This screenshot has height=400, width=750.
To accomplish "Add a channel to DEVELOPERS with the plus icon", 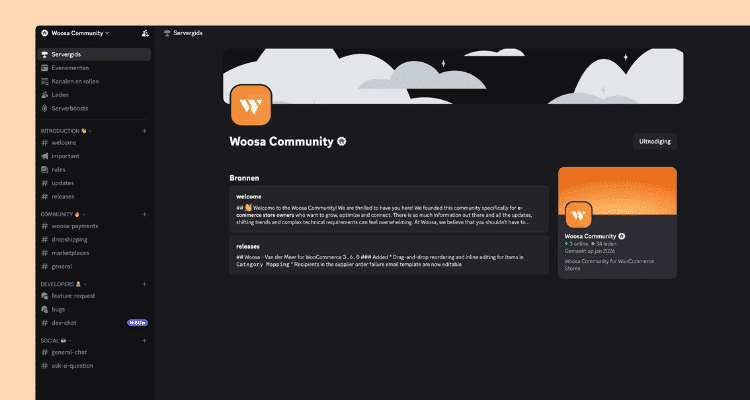I will point(144,284).
